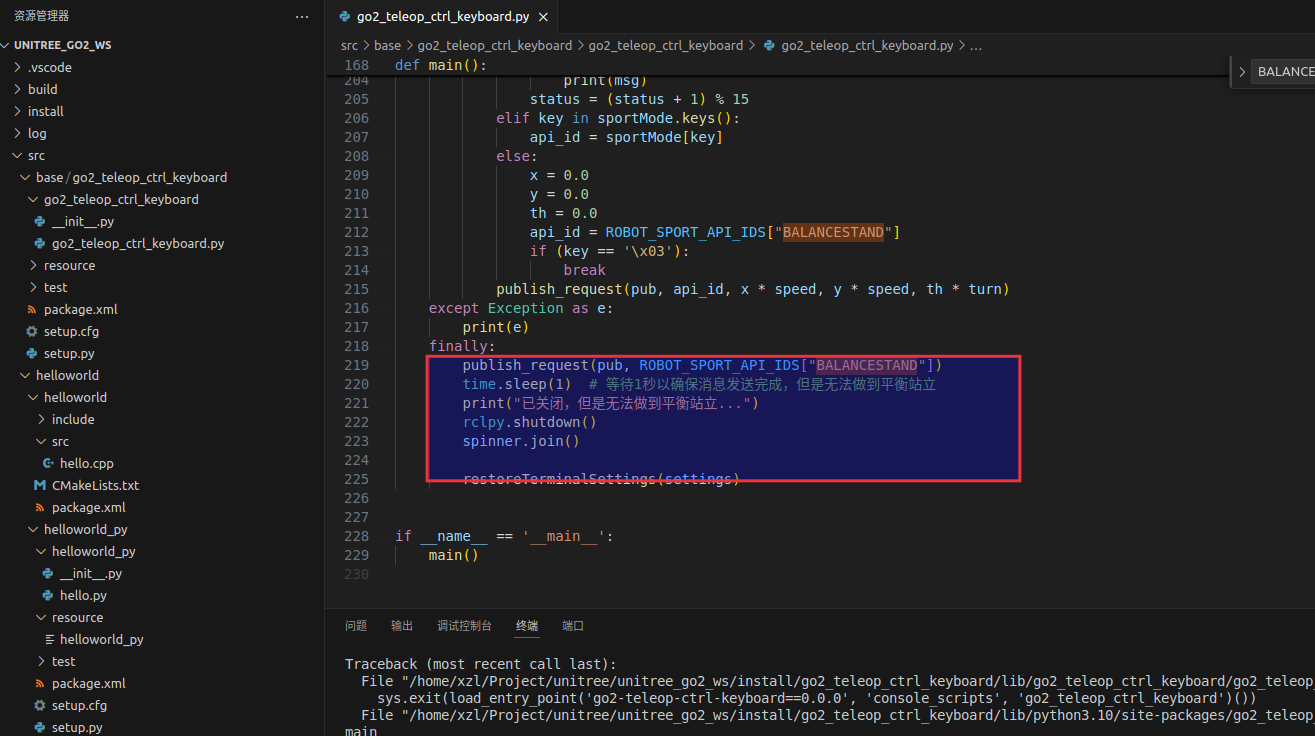Click the Python icon beside hello.py
1315x736 pixels.
pyautogui.click(x=48, y=595)
